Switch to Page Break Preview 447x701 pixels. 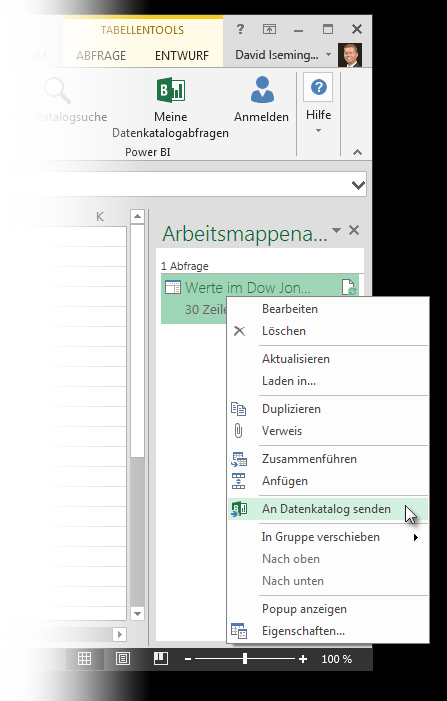pyautogui.click(x=160, y=658)
